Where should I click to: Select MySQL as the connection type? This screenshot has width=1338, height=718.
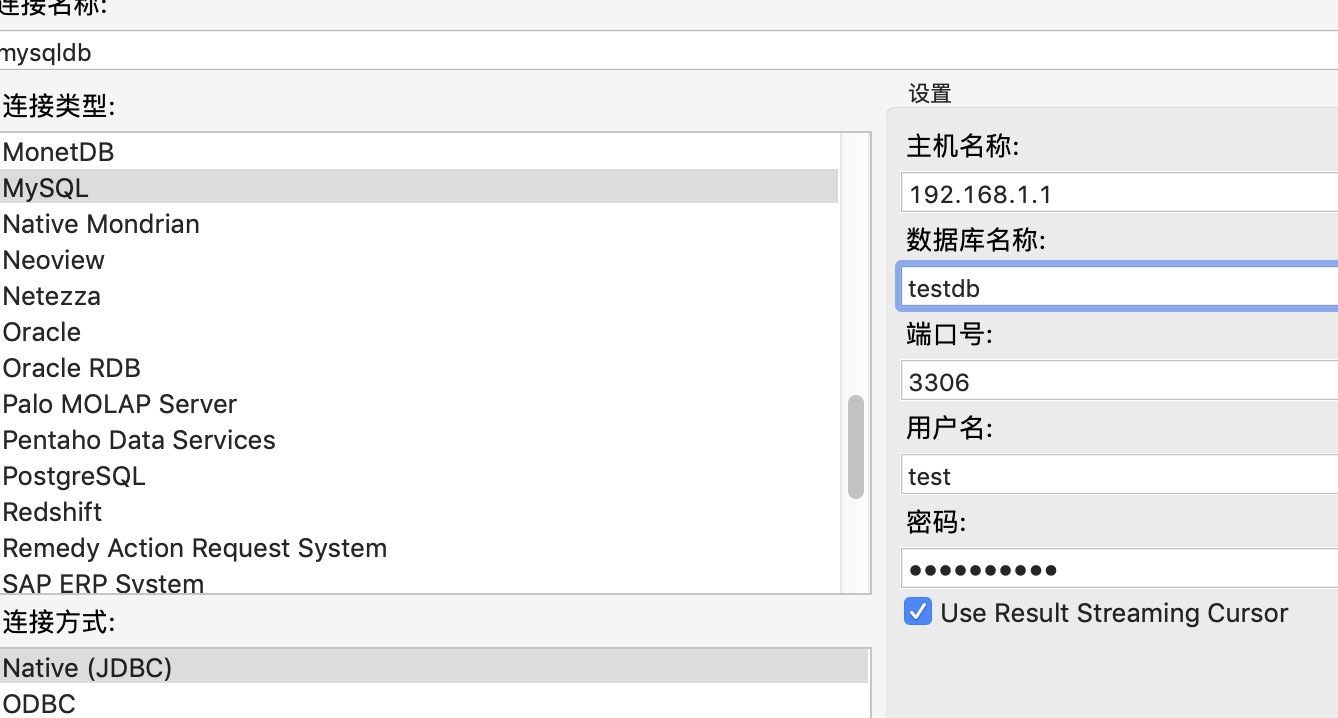[45, 187]
